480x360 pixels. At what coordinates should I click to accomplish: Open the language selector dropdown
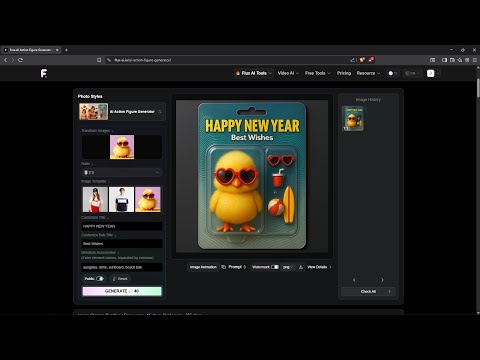coord(412,73)
